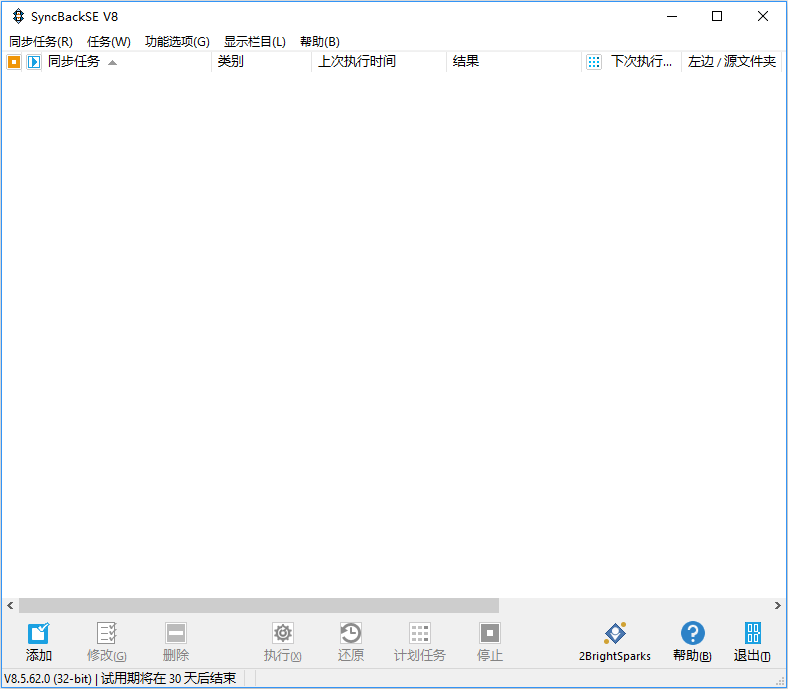This screenshot has height=689, width=788.
Task: Click the blue play arrow column icon
Action: point(34,62)
